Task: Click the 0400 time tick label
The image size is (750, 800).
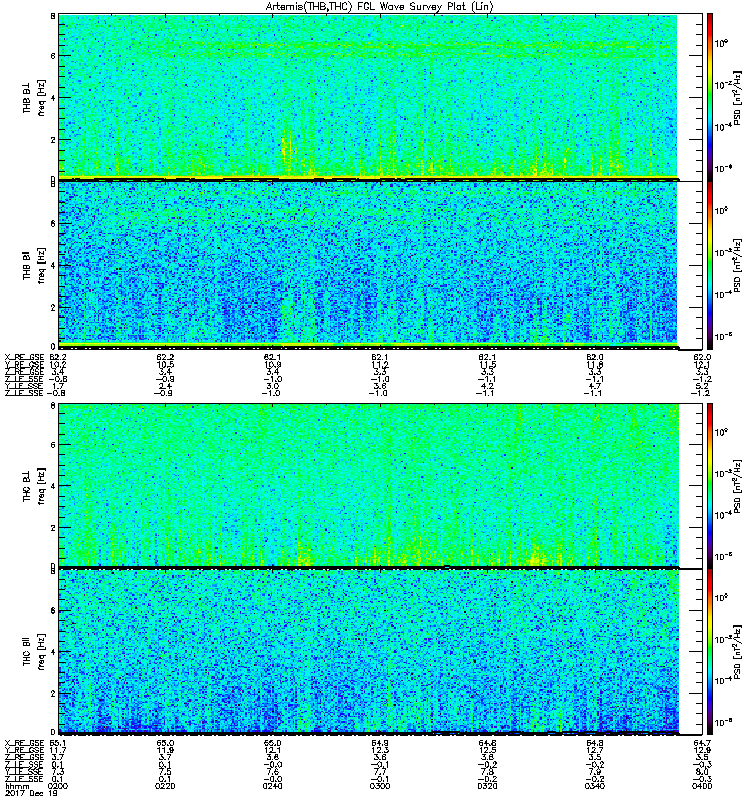Action: [x=702, y=786]
